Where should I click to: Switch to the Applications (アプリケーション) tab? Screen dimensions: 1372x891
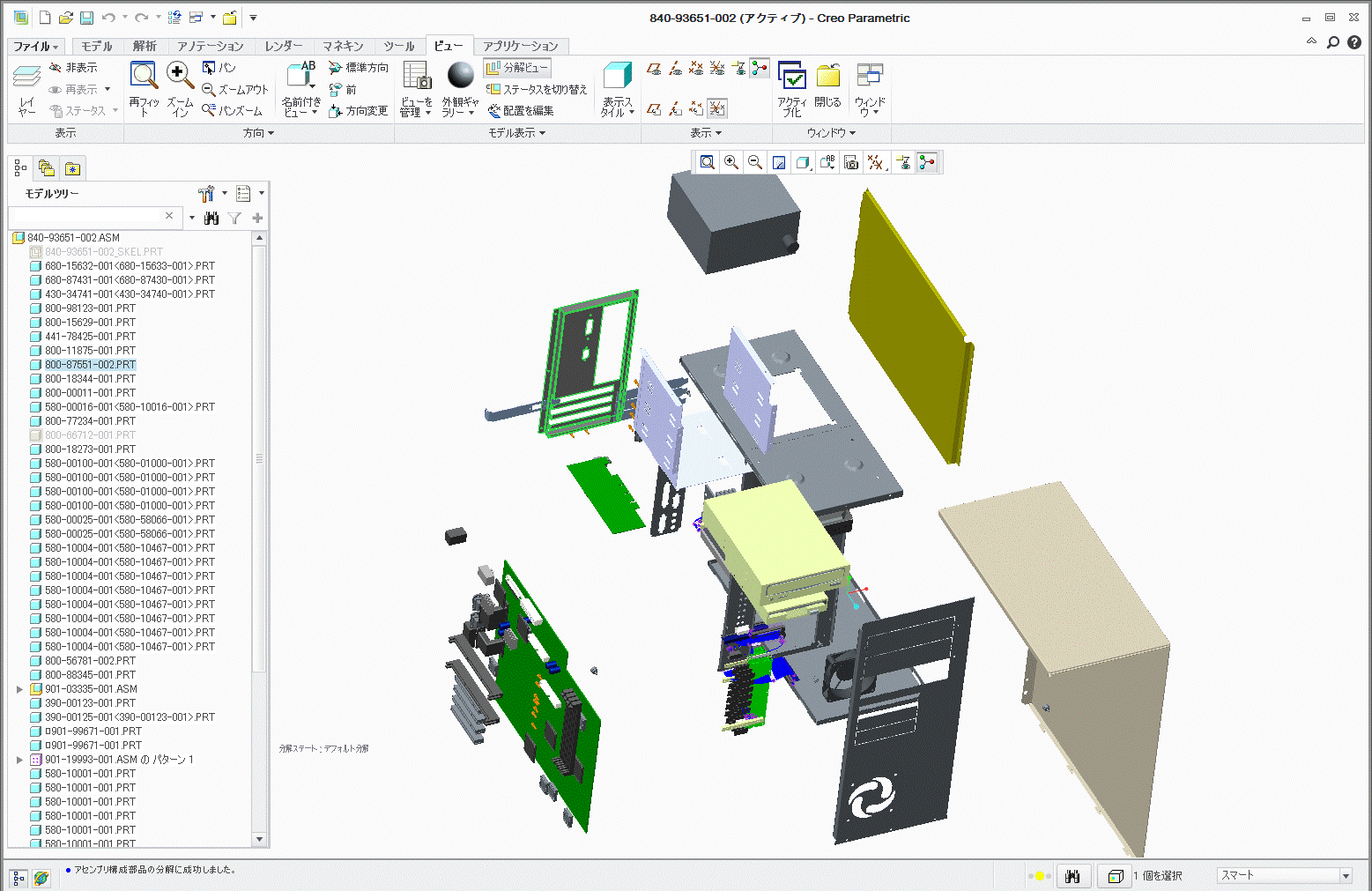[x=521, y=47]
